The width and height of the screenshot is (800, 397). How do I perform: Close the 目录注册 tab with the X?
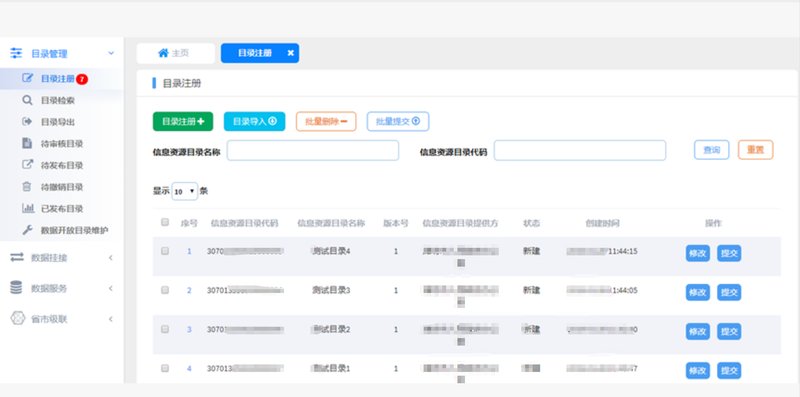[290, 53]
